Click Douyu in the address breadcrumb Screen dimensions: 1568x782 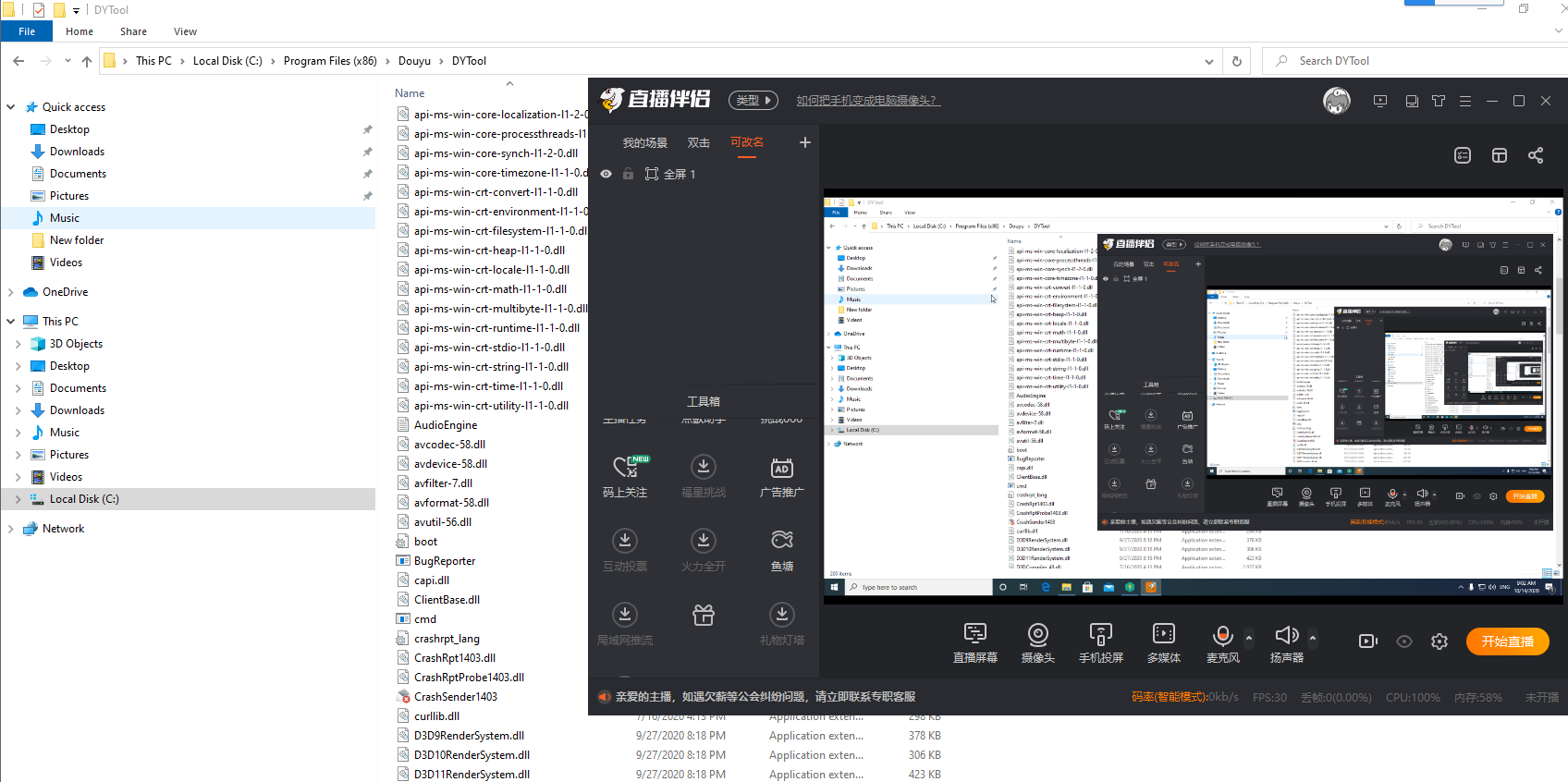point(414,61)
